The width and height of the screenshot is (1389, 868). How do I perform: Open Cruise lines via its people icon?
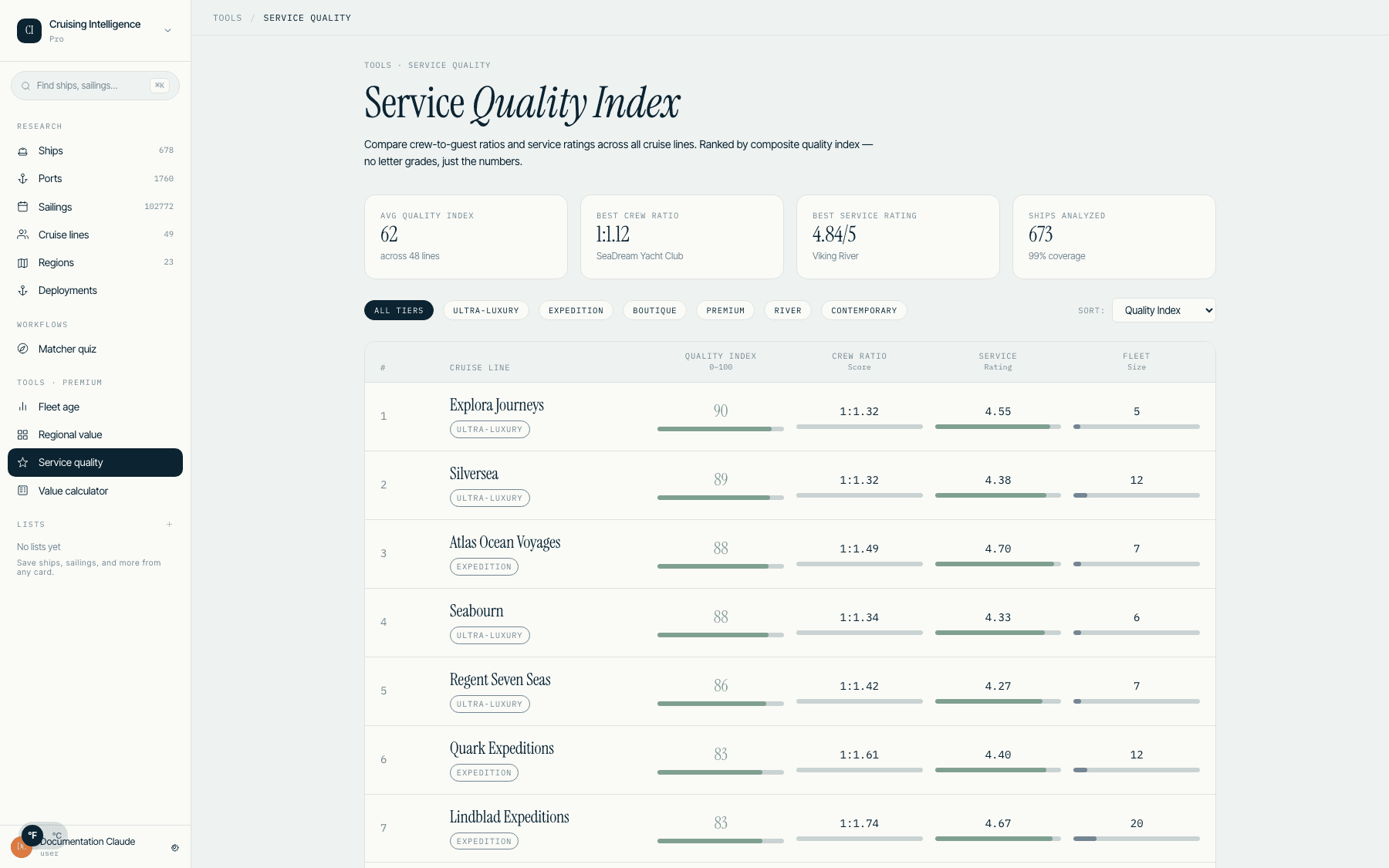(23, 235)
